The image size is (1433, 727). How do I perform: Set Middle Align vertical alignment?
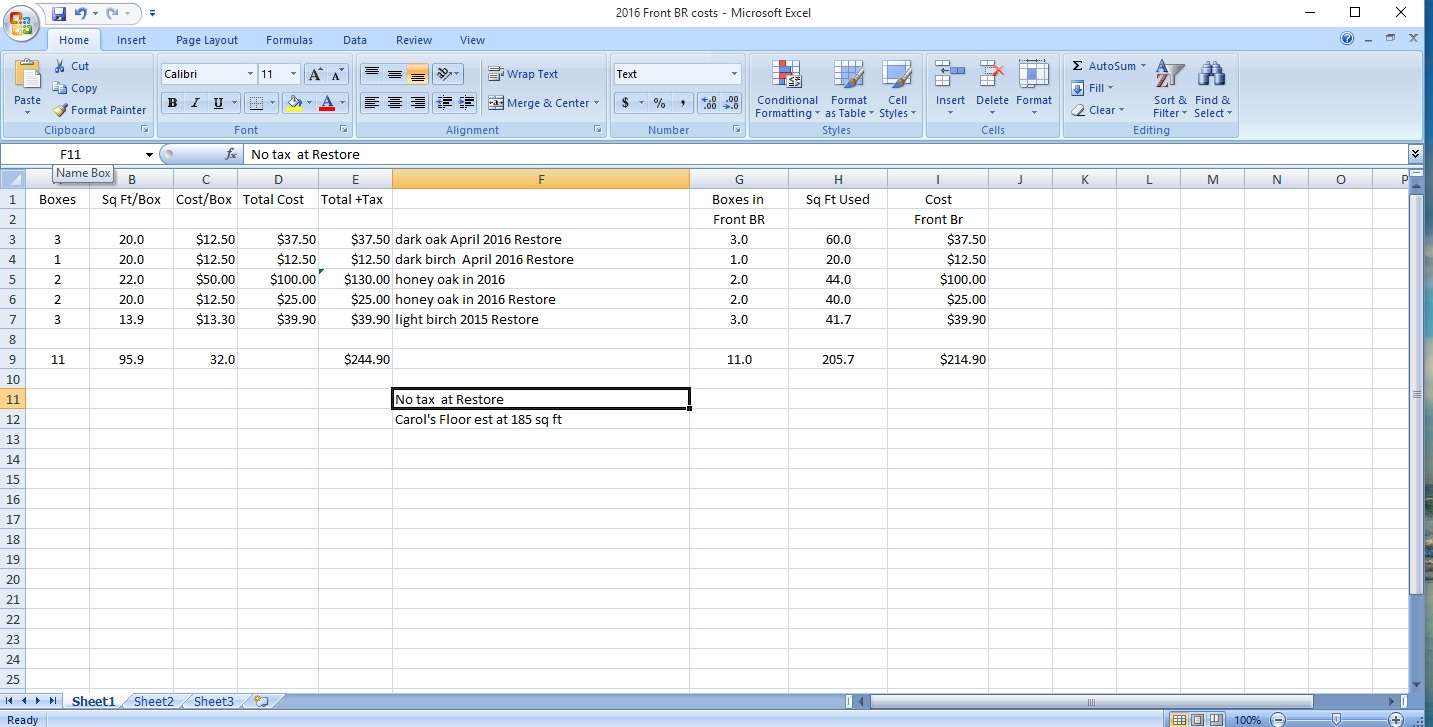pyautogui.click(x=394, y=74)
